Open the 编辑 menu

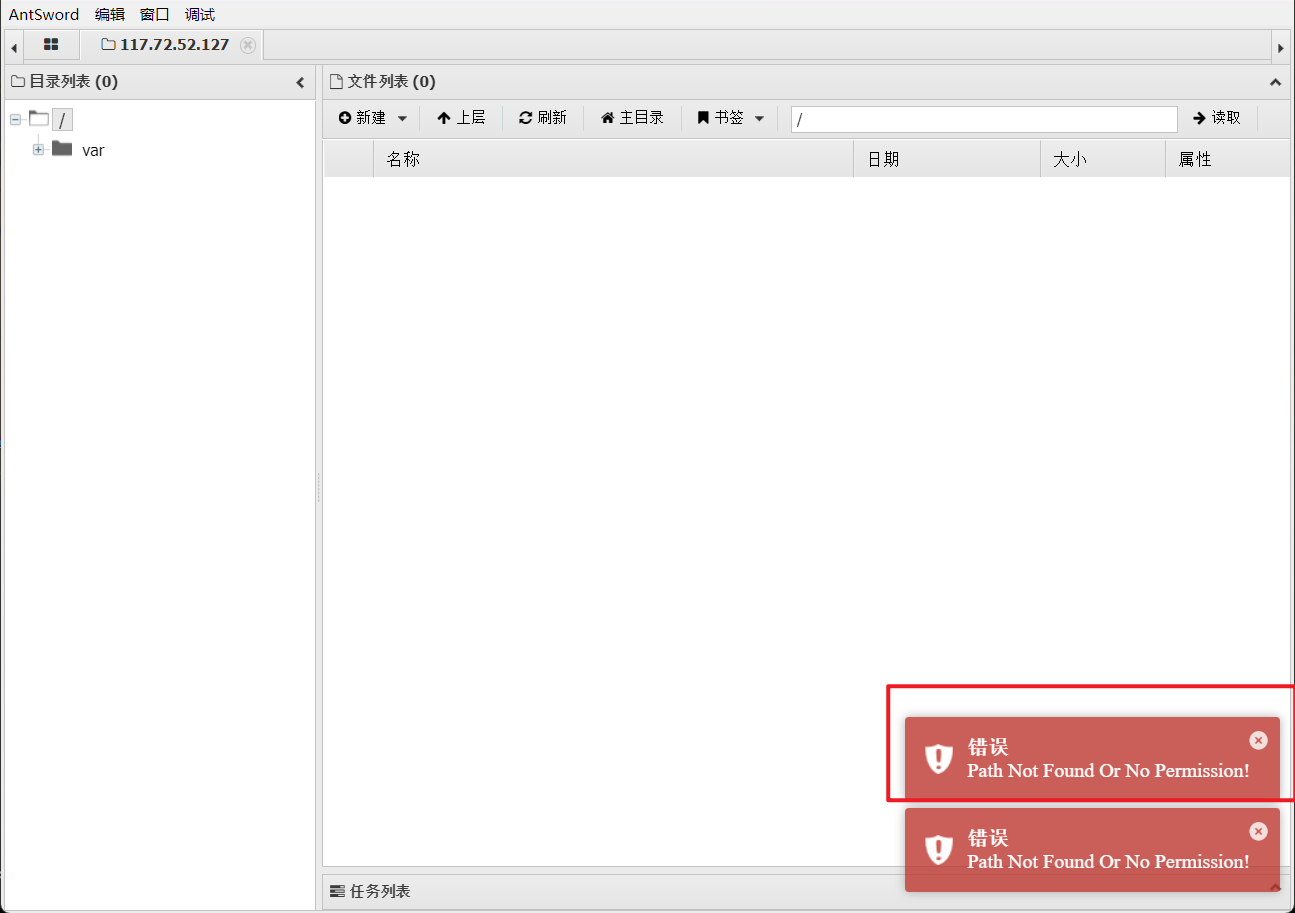click(110, 14)
